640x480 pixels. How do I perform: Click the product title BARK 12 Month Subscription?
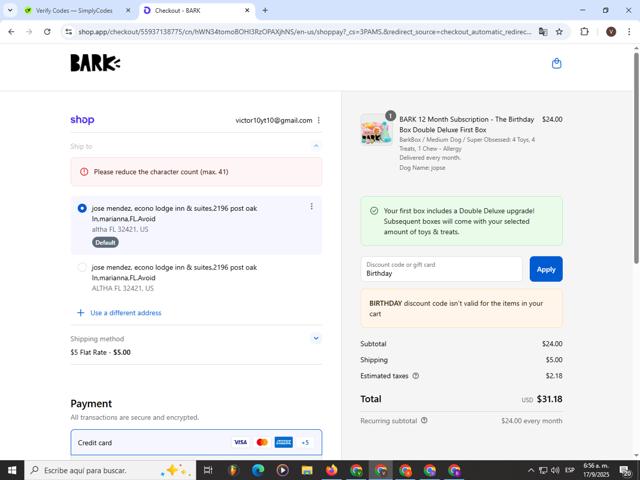click(467, 124)
